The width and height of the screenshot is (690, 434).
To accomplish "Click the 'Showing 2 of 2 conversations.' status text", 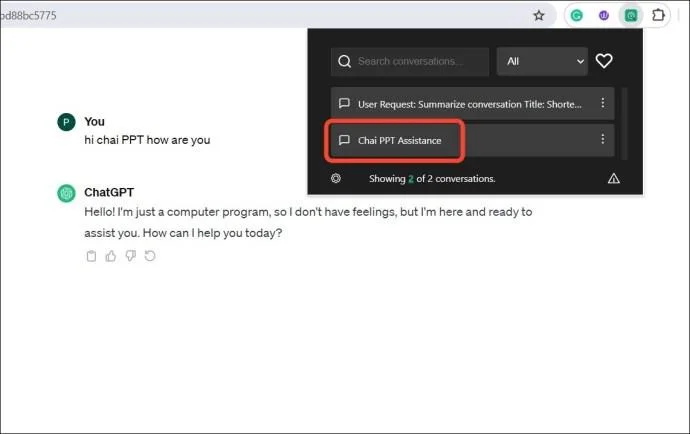I will [x=432, y=179].
